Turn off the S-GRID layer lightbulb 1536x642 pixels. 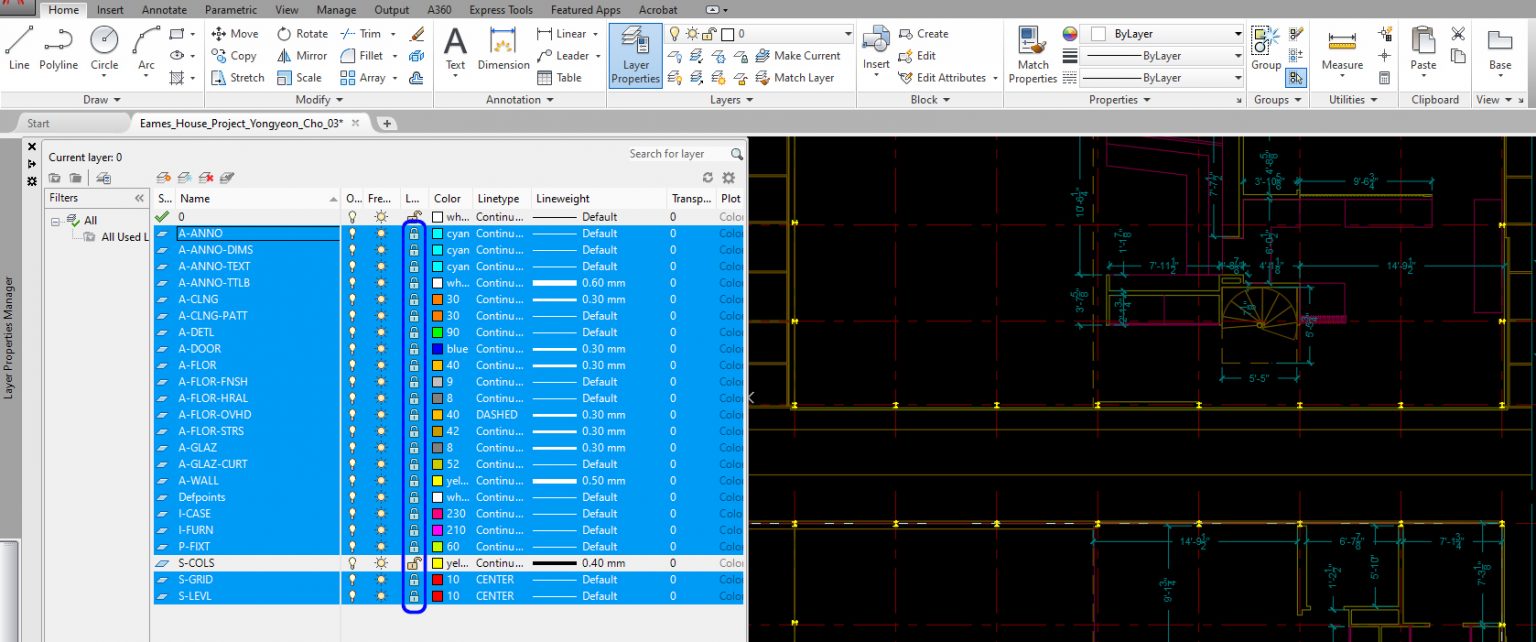click(x=351, y=579)
